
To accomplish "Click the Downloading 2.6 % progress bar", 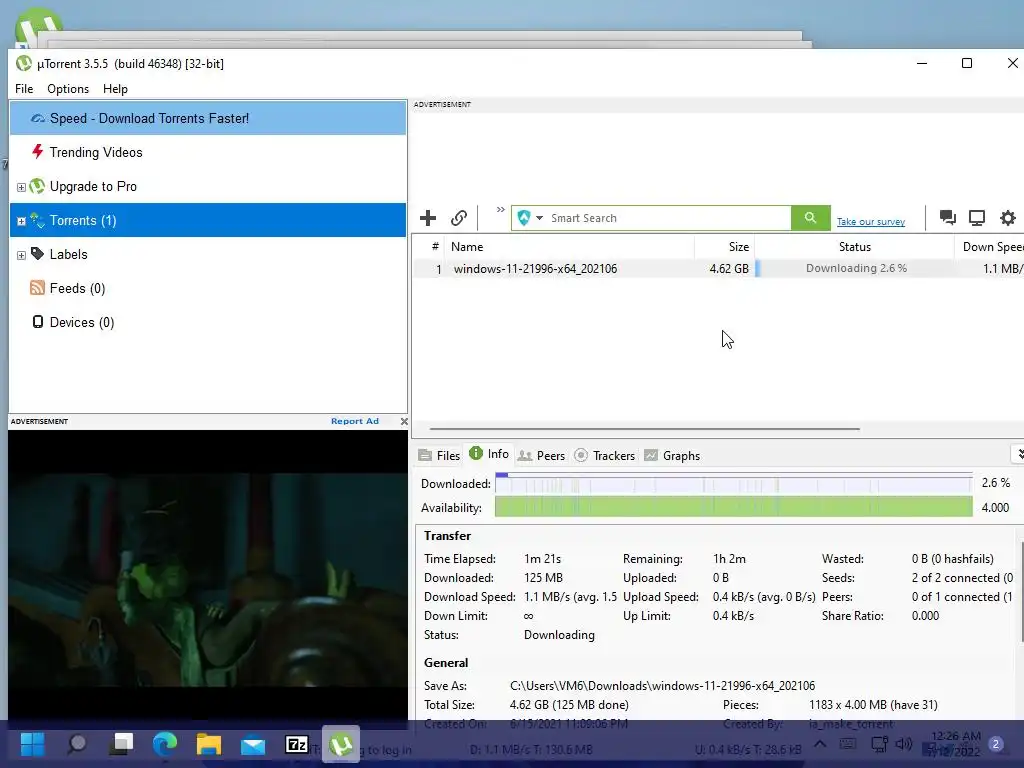I will coord(856,268).
